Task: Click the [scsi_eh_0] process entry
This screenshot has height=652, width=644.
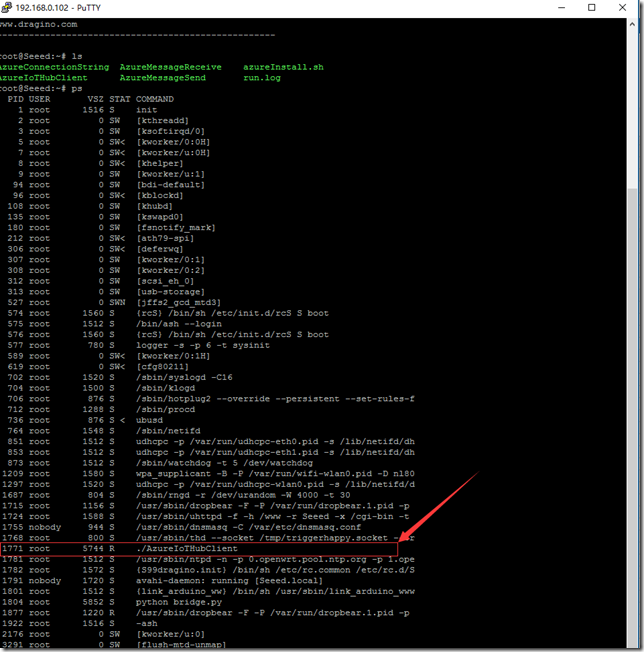Action: click(165, 281)
